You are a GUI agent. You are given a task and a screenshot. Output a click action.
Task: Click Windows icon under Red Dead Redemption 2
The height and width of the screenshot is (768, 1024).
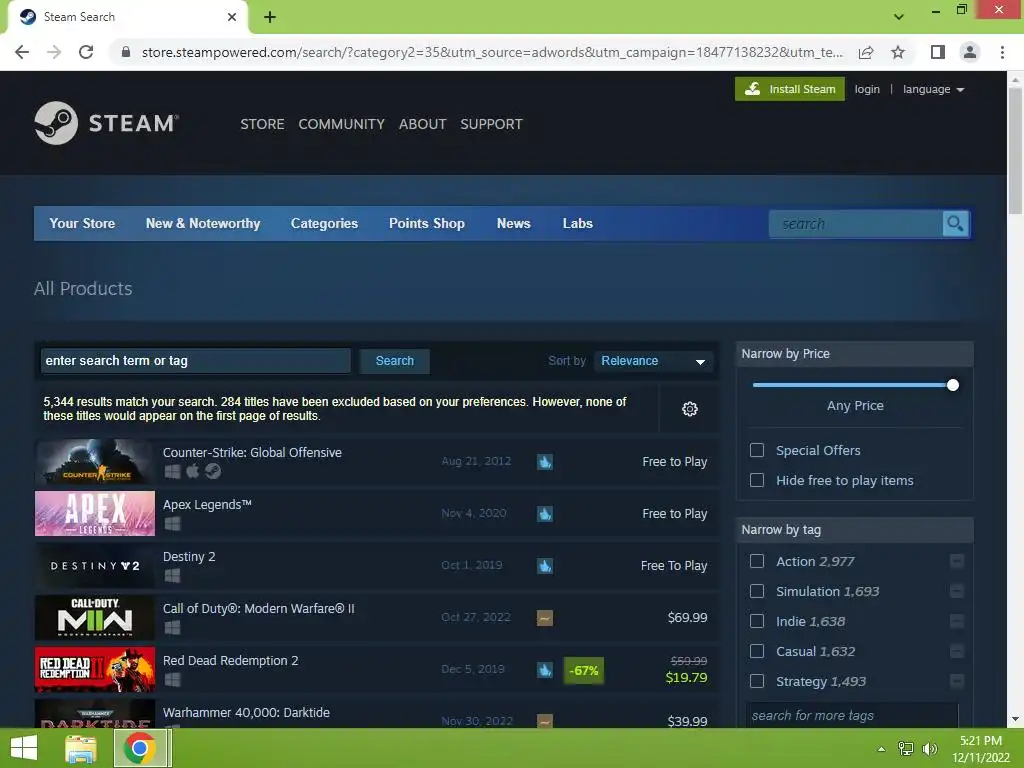click(172, 680)
